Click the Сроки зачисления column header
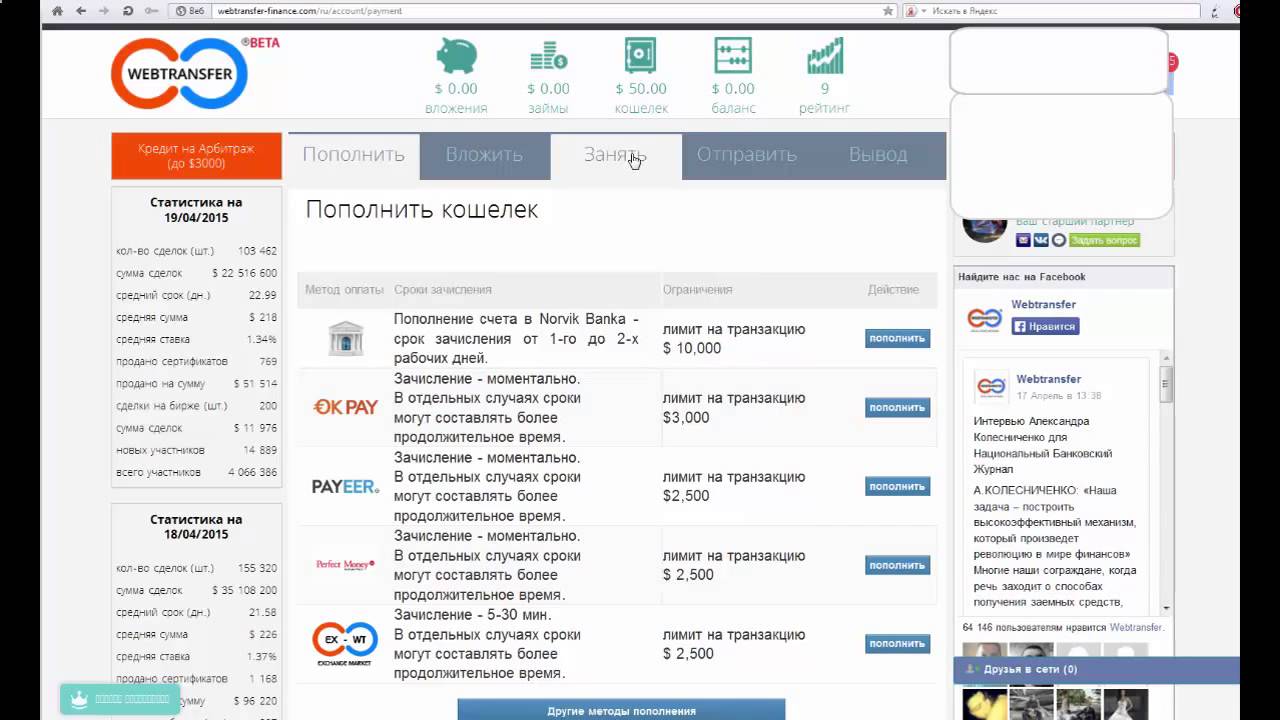 (442, 290)
